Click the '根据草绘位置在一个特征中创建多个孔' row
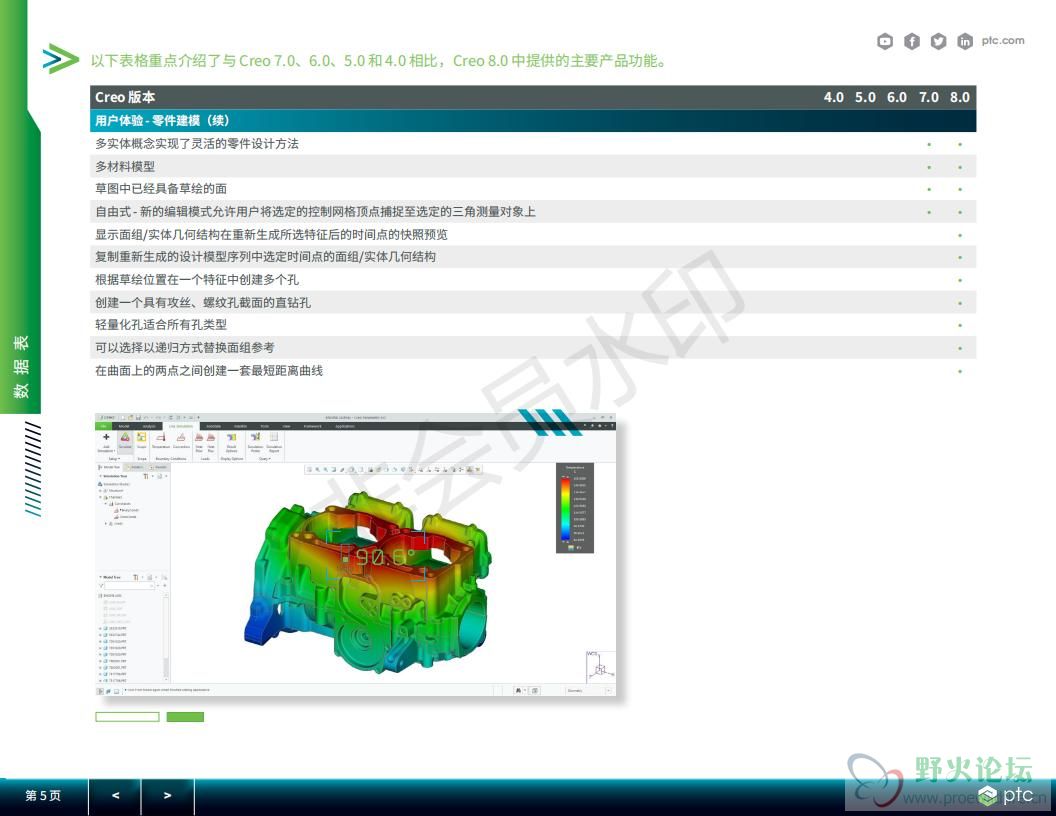The image size is (1056, 816). pos(533,279)
